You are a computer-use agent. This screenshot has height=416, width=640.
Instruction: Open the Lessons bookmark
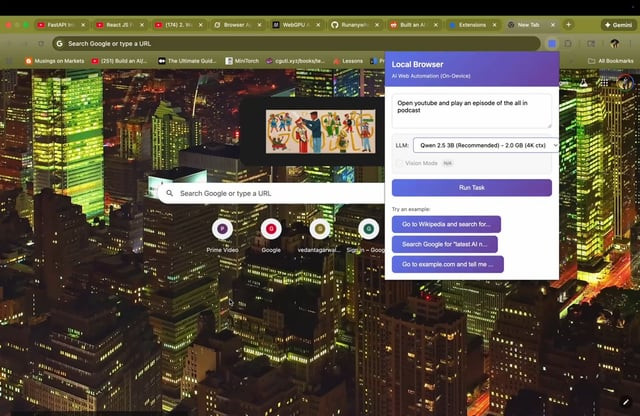click(x=348, y=61)
